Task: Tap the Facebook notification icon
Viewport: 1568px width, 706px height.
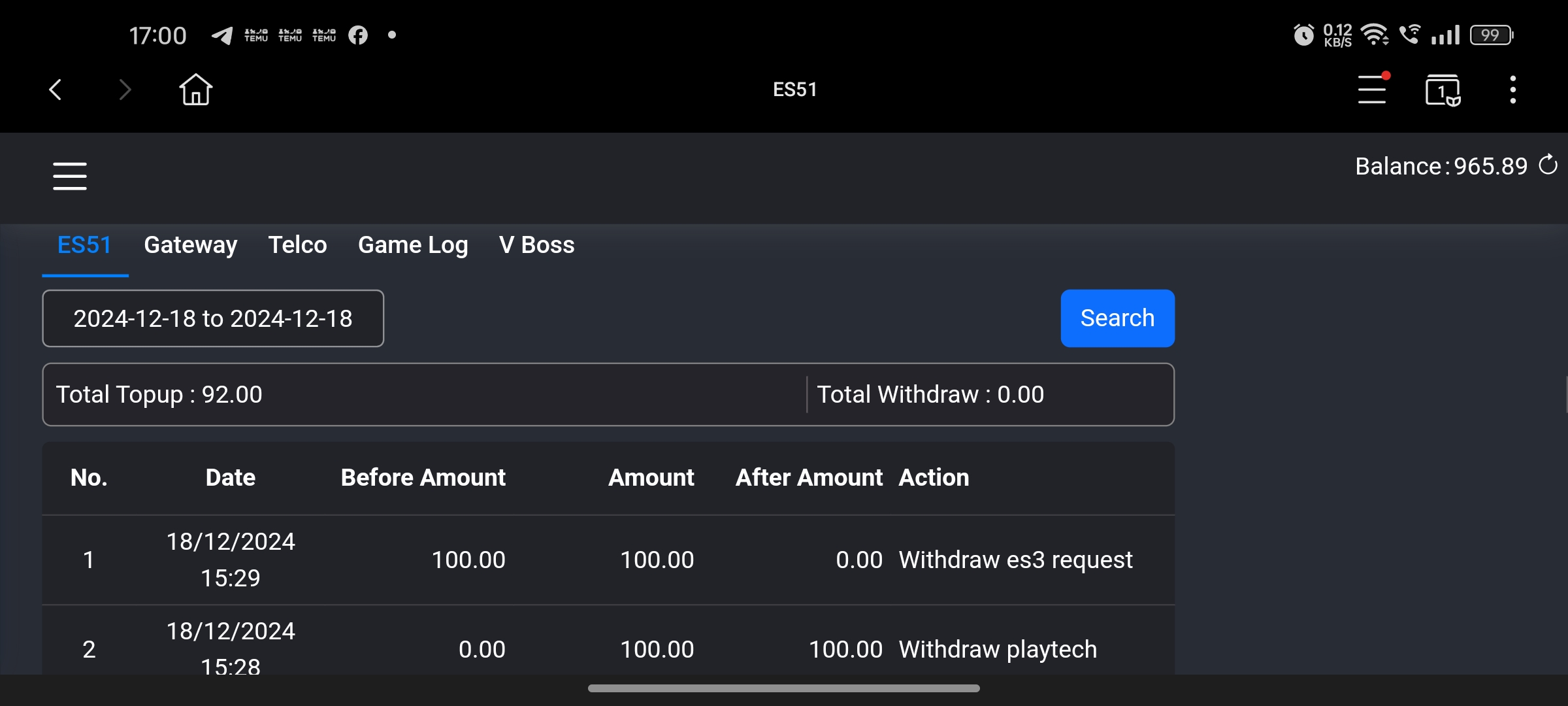Action: click(357, 35)
